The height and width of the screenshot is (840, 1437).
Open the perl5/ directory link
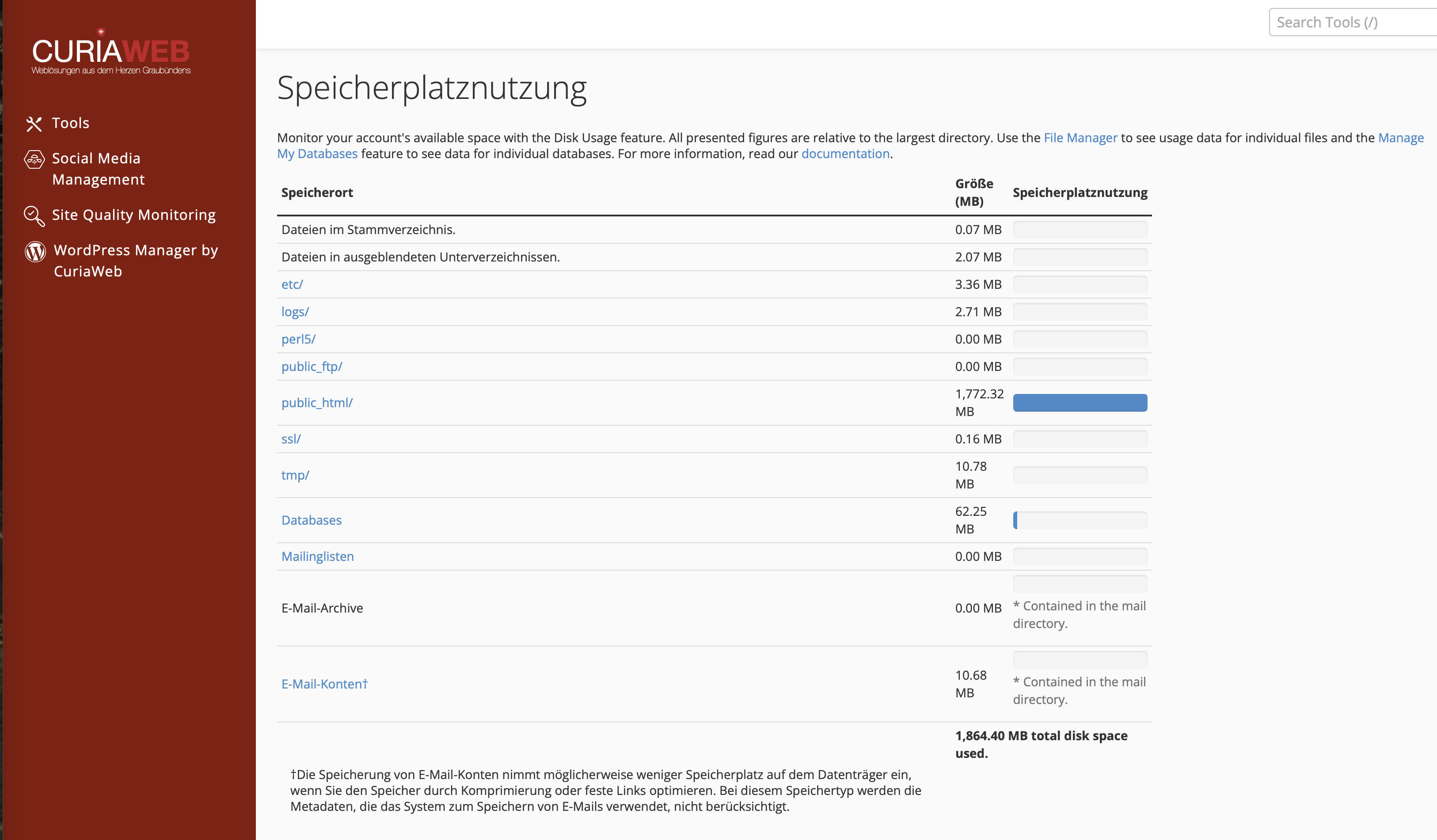[x=298, y=339]
